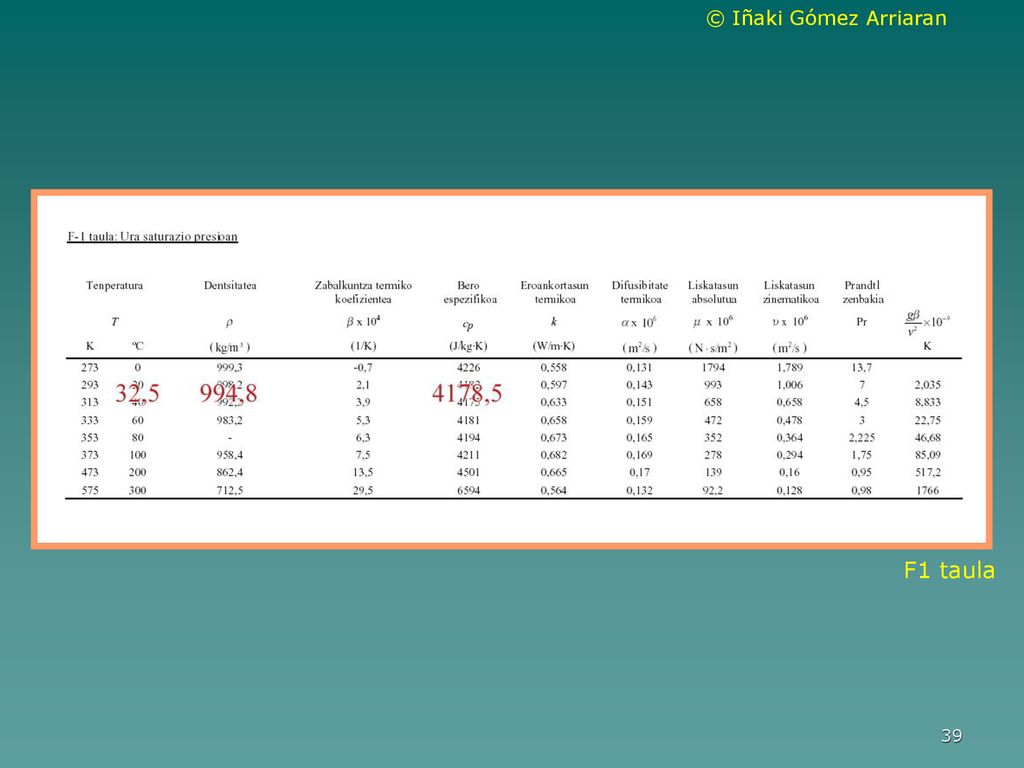Select expansion coefficient value 29,5
This screenshot has height=768, width=1024.
tap(363, 490)
